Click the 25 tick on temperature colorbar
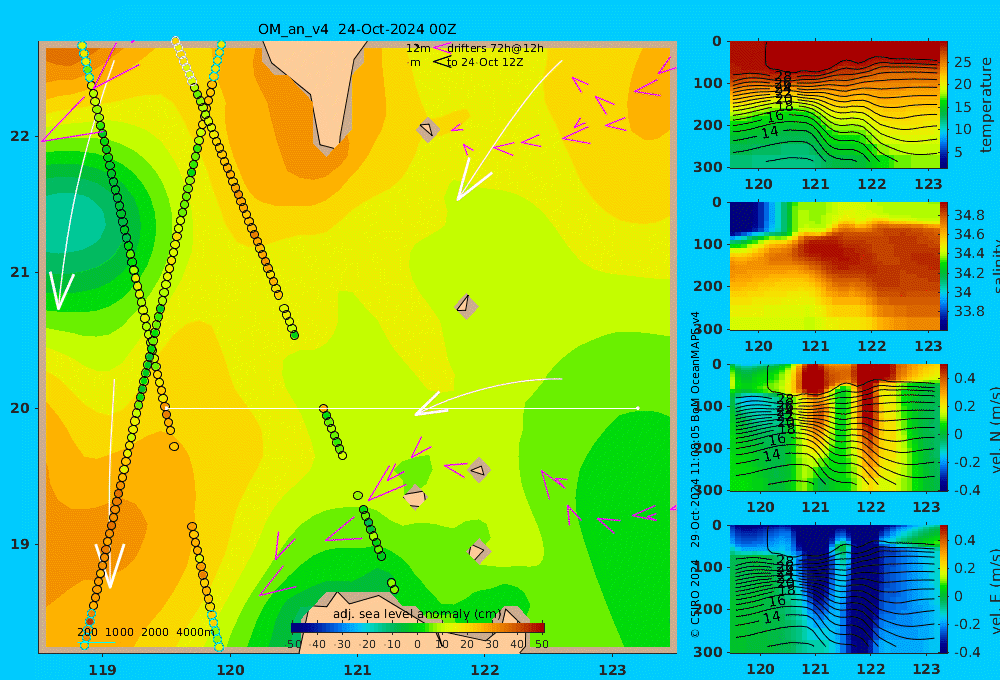This screenshot has width=1000, height=680. 962,62
